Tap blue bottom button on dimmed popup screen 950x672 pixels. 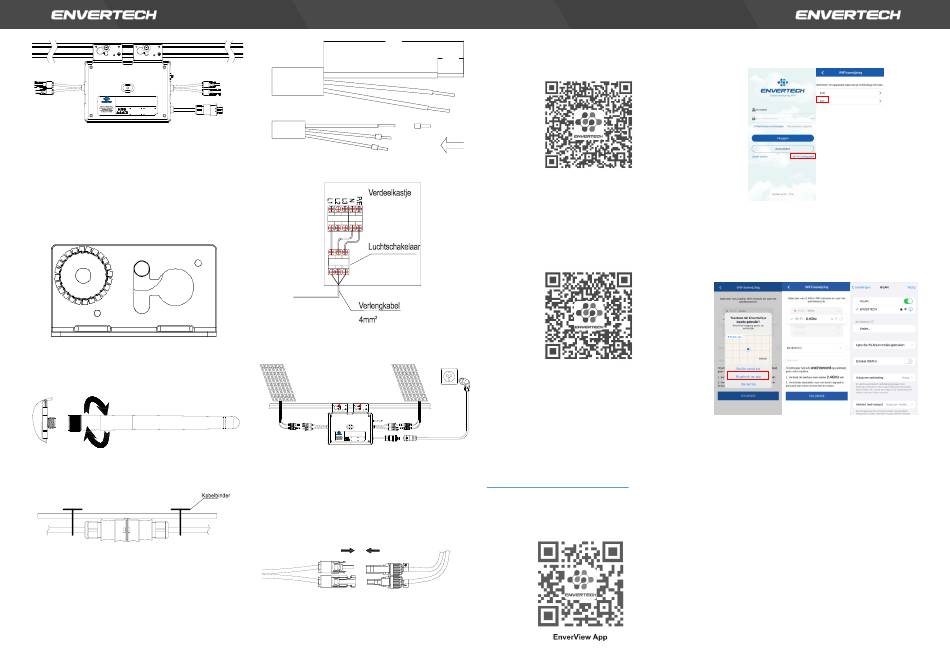coord(748,396)
